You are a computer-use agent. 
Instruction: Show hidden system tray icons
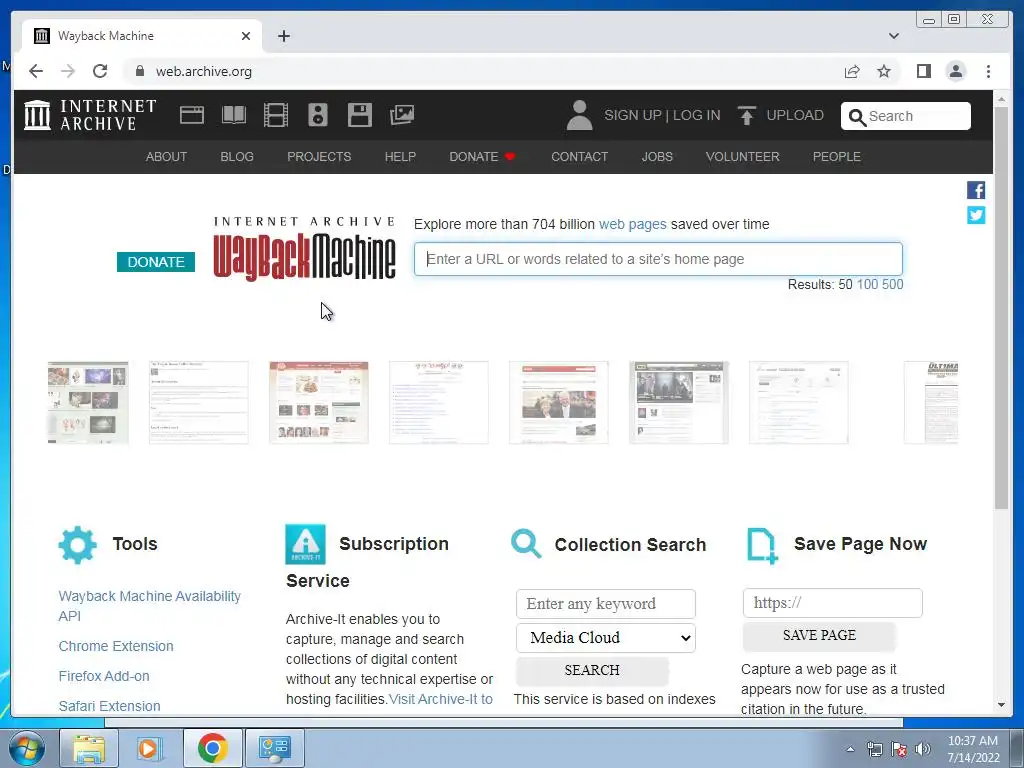(x=850, y=749)
